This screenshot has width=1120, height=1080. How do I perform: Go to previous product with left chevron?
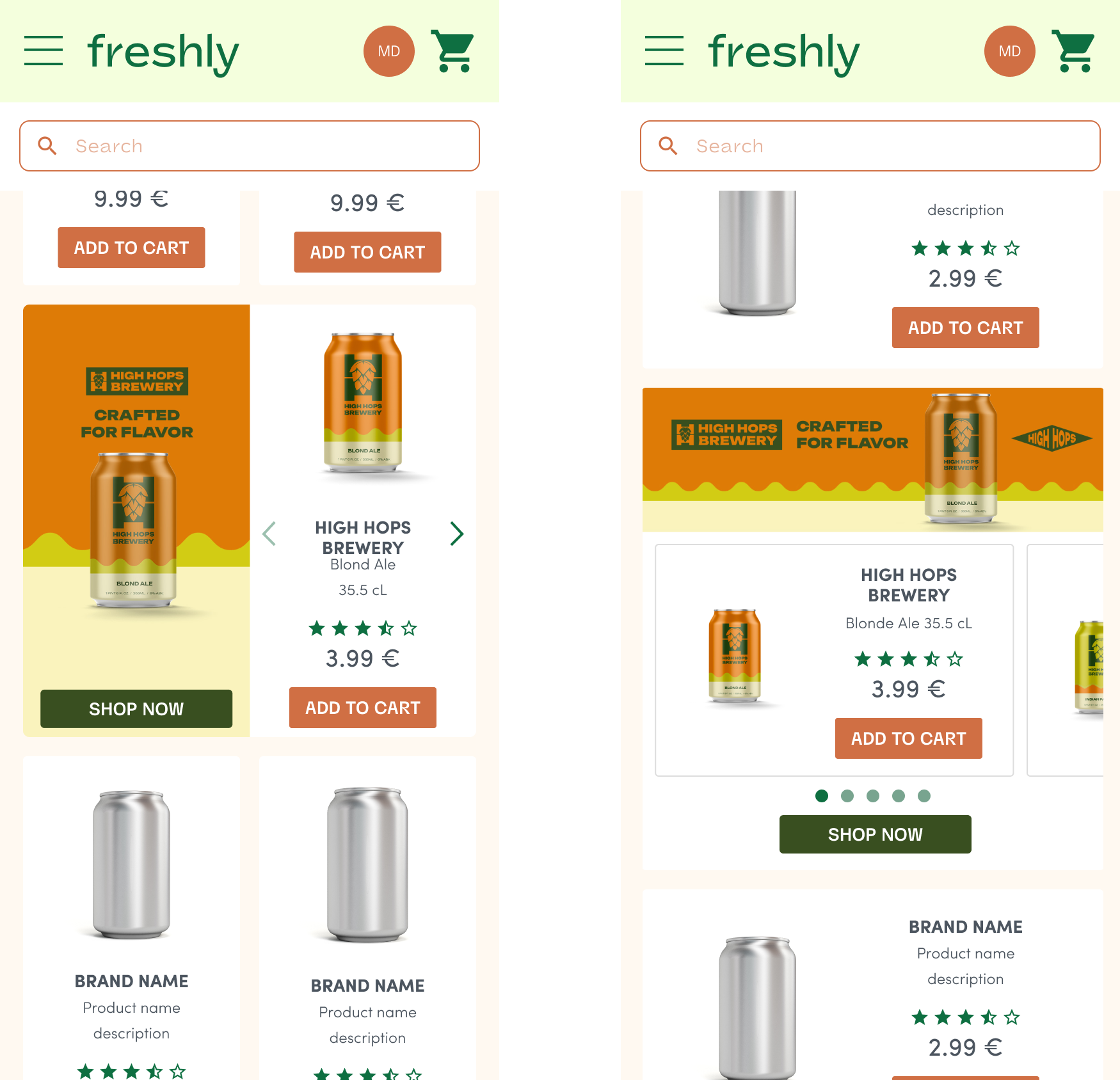pos(269,534)
